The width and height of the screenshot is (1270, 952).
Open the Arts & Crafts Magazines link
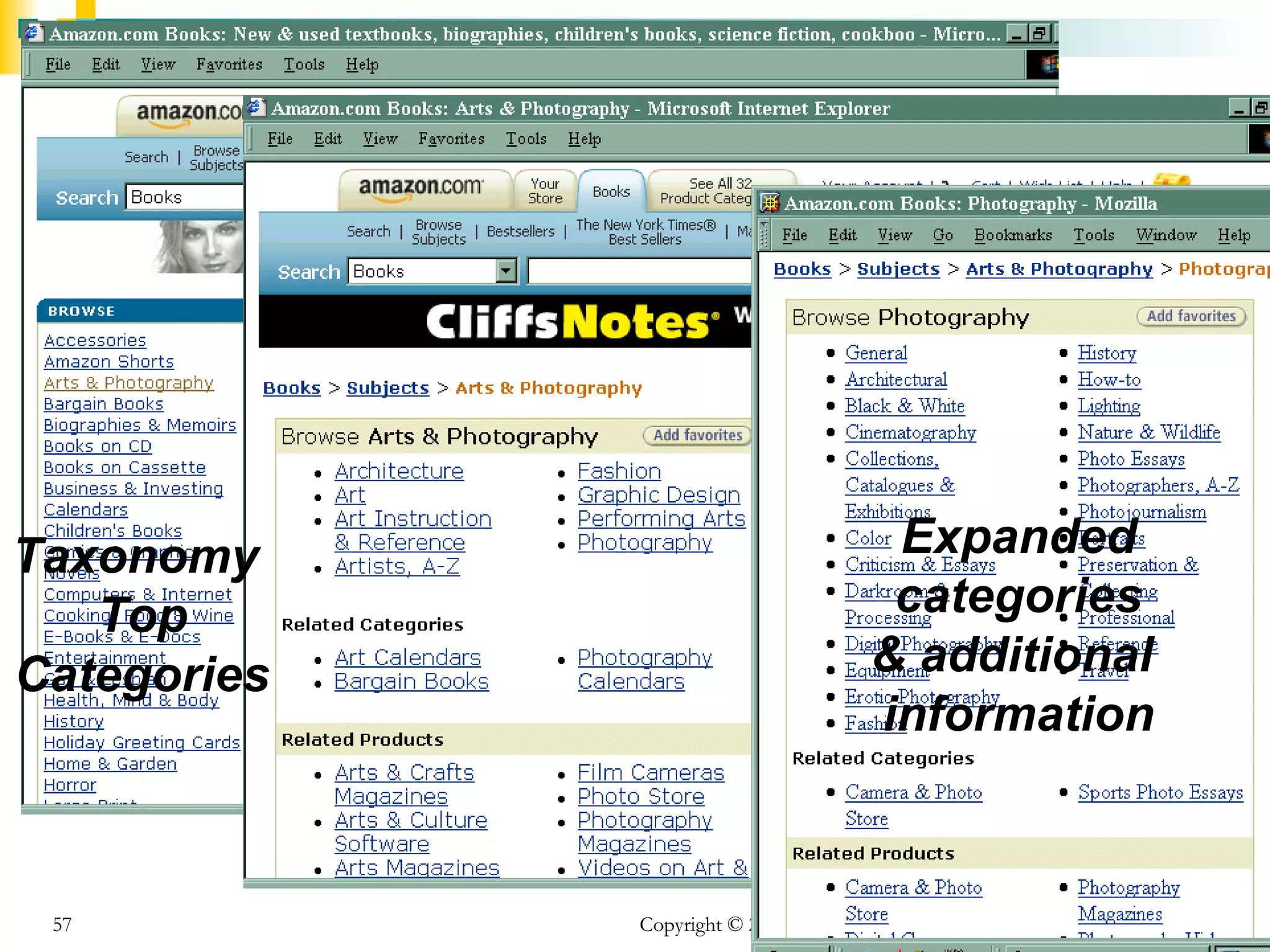[404, 784]
